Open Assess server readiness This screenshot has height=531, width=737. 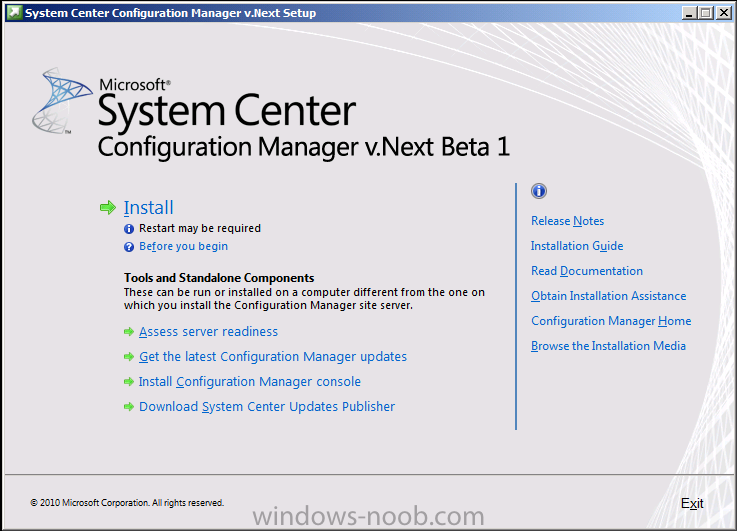tap(208, 332)
